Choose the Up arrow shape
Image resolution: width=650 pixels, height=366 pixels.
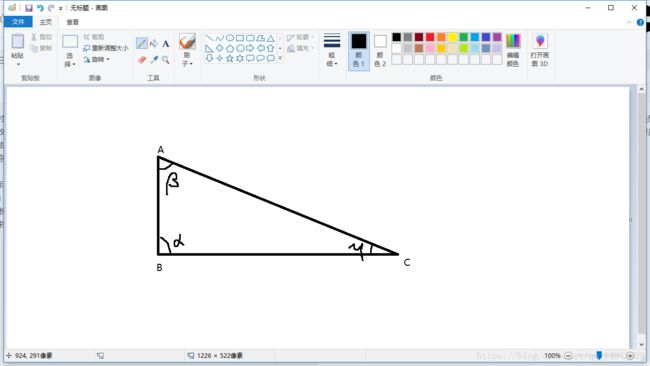click(270, 48)
